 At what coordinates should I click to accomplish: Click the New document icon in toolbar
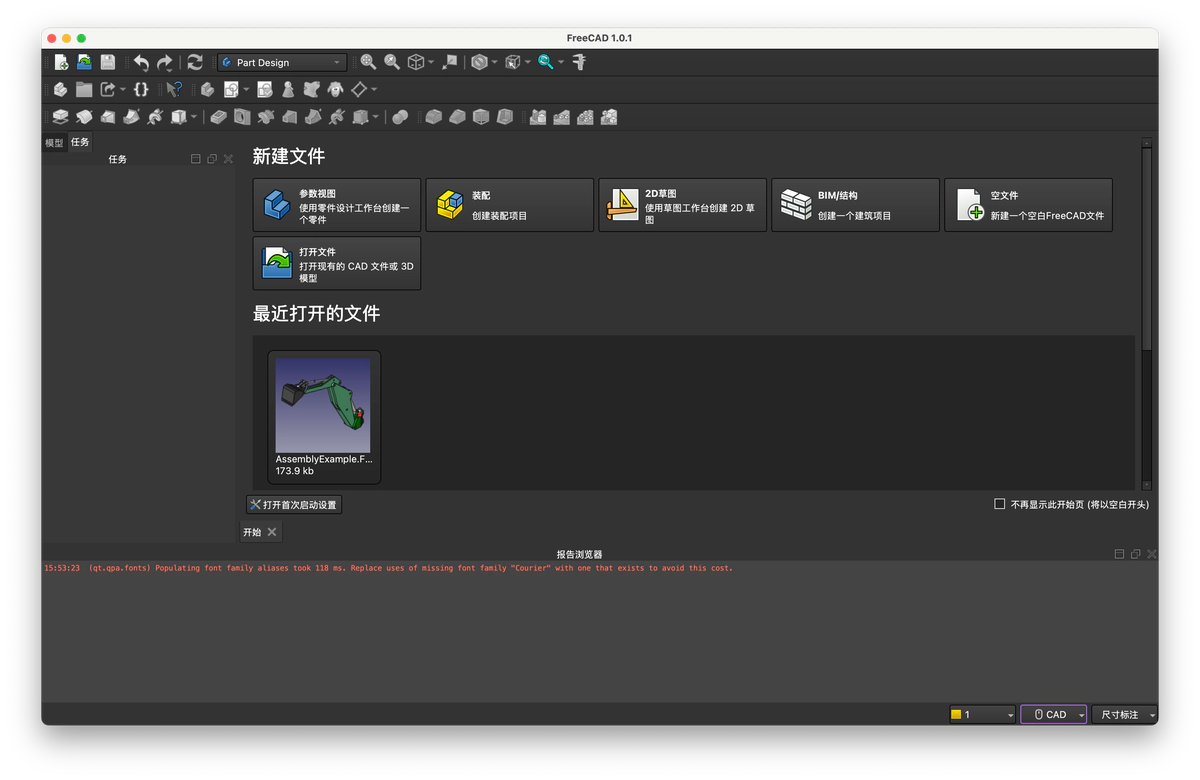coord(61,62)
